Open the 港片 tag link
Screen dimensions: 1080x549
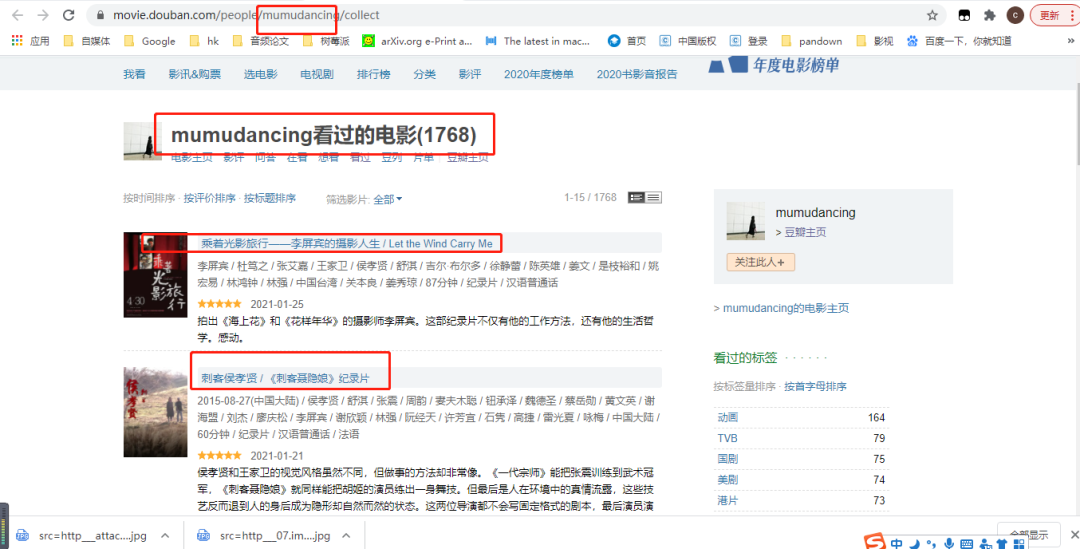pyautogui.click(x=728, y=500)
